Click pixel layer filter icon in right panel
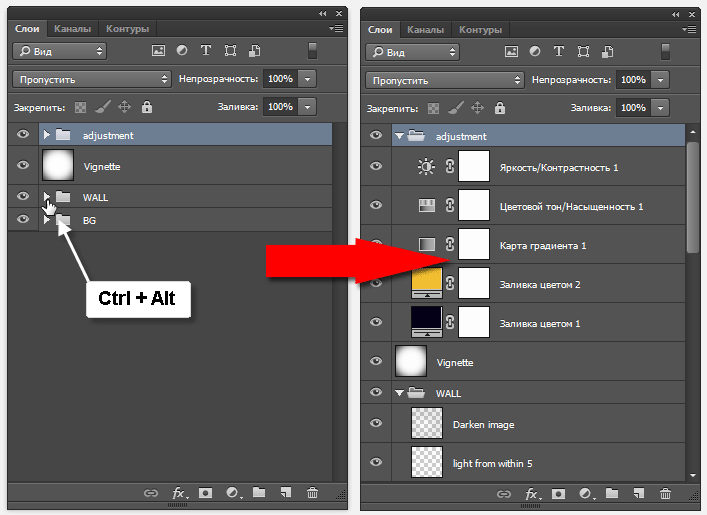The width and height of the screenshot is (707, 515). [x=511, y=51]
